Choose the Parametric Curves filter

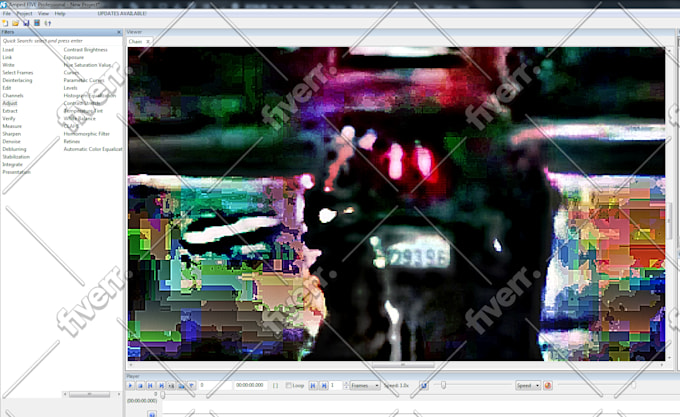[84, 80]
